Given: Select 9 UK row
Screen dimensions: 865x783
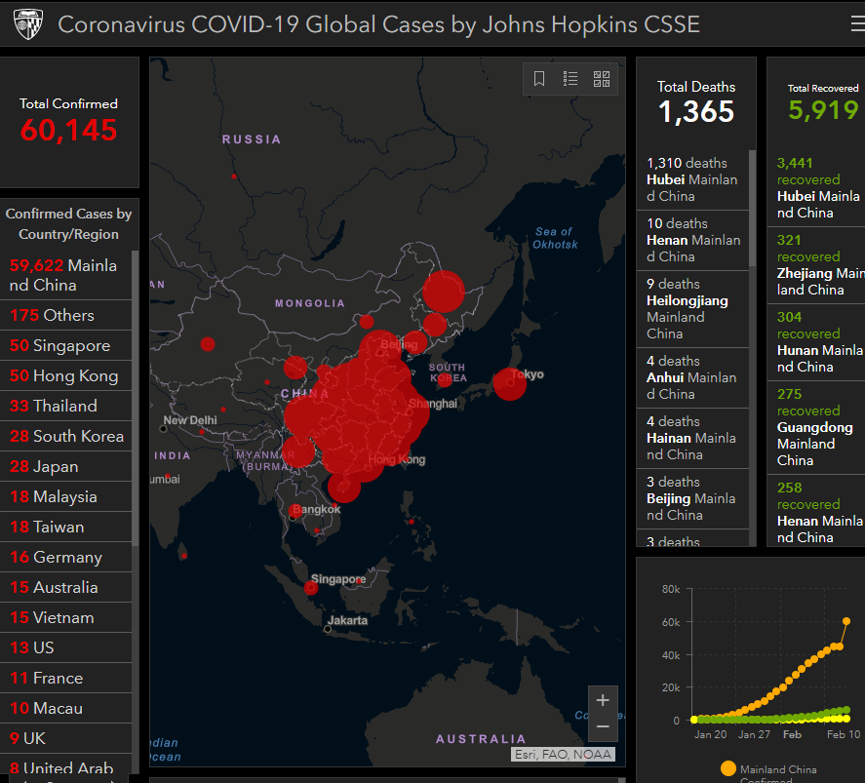Looking at the screenshot, I should tap(66, 738).
